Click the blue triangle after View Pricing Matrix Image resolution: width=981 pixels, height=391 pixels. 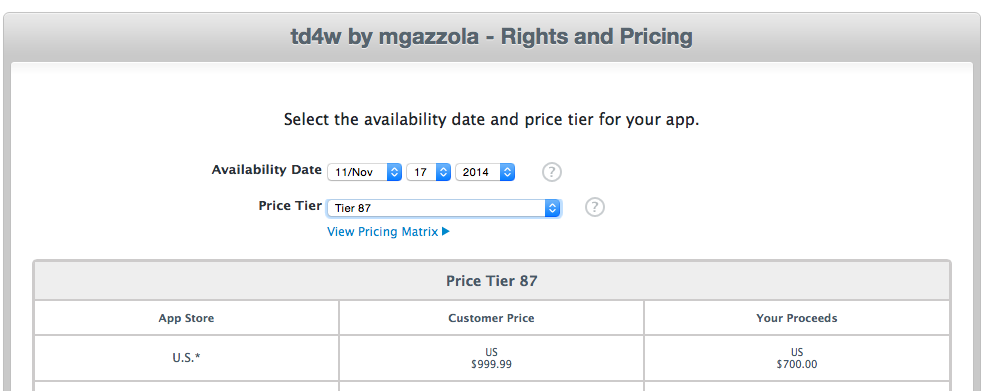click(x=445, y=231)
